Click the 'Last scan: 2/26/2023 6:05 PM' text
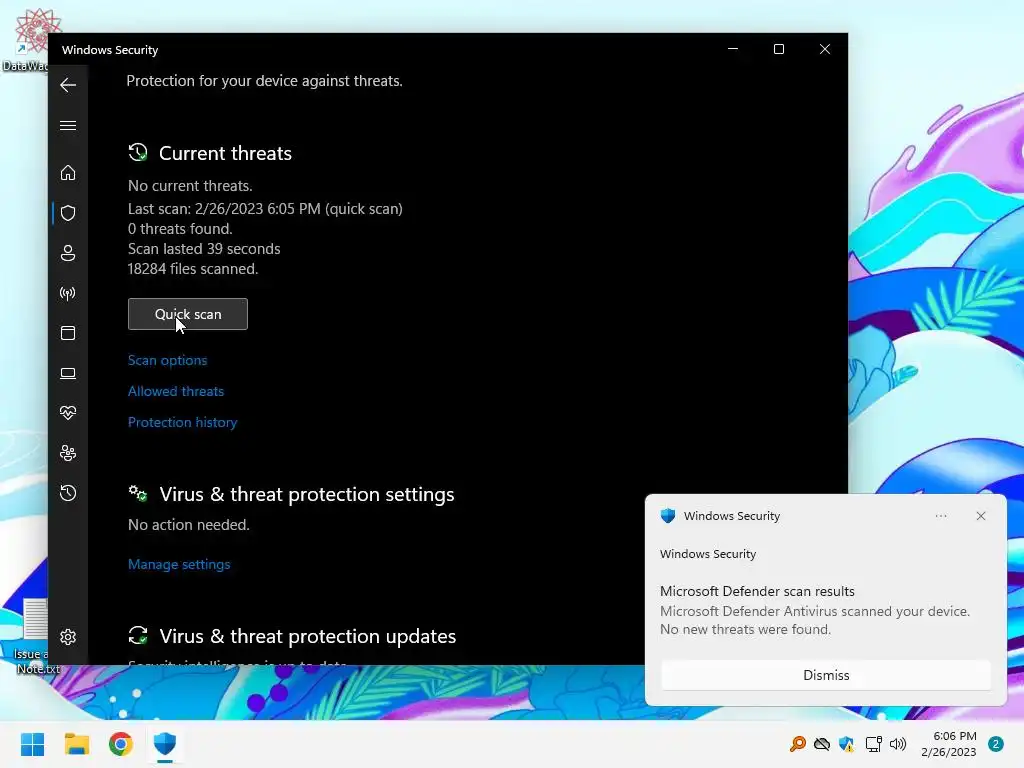1024x768 pixels. 224,209
